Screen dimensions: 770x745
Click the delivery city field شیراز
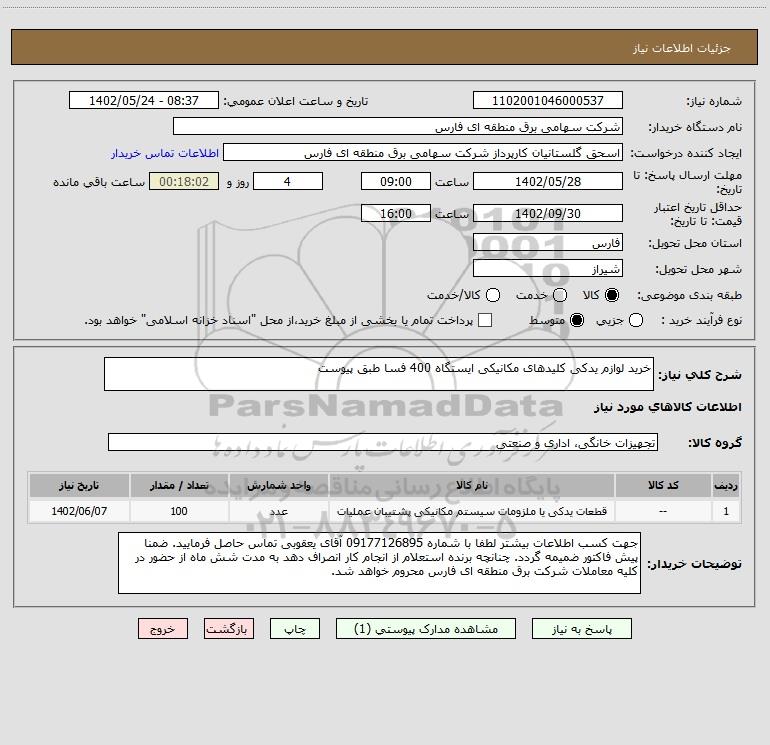point(548,269)
